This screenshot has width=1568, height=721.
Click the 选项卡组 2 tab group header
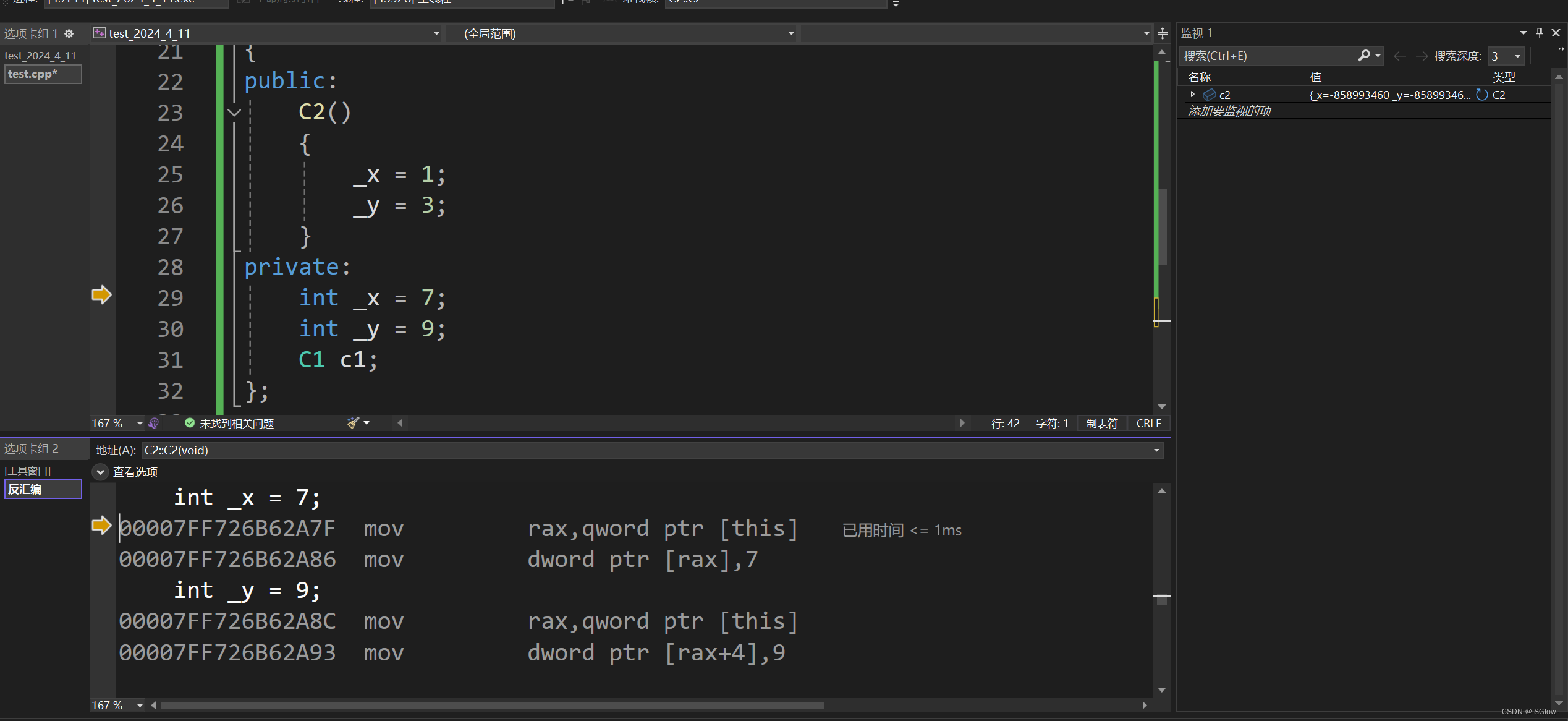click(x=32, y=449)
